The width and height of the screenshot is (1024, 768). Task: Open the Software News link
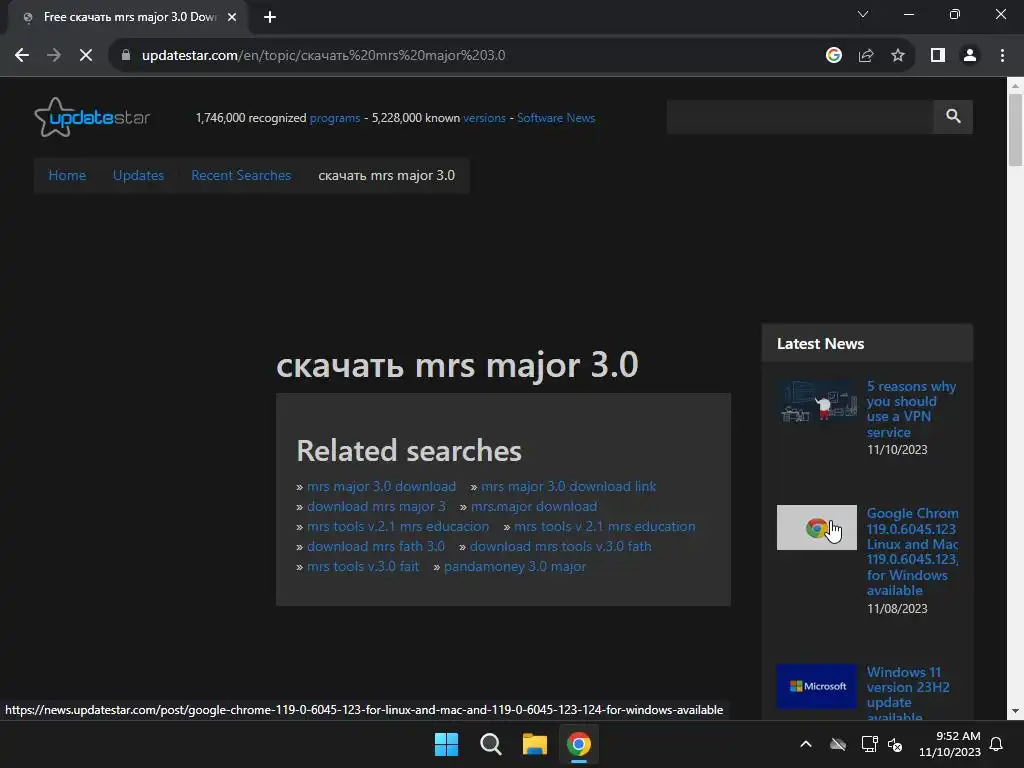pyautogui.click(x=556, y=118)
